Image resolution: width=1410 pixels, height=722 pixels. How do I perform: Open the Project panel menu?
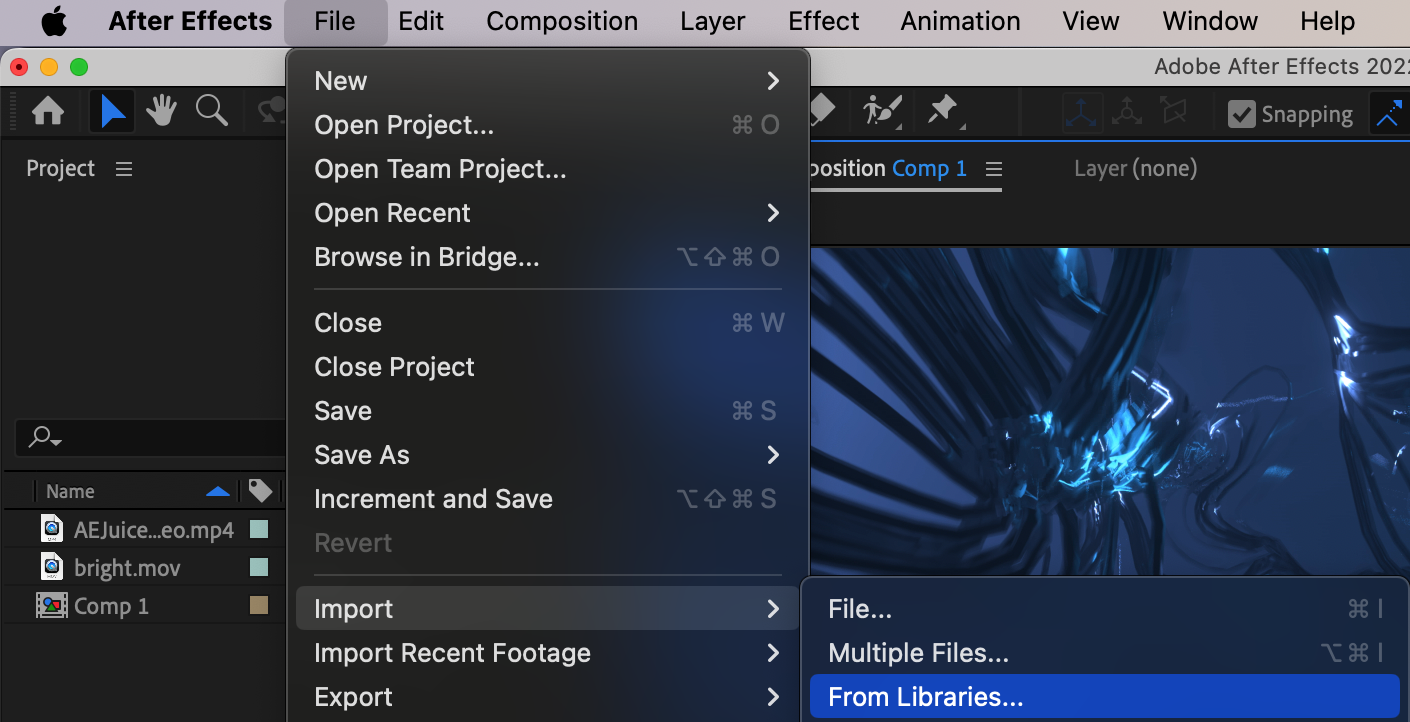[x=124, y=169]
